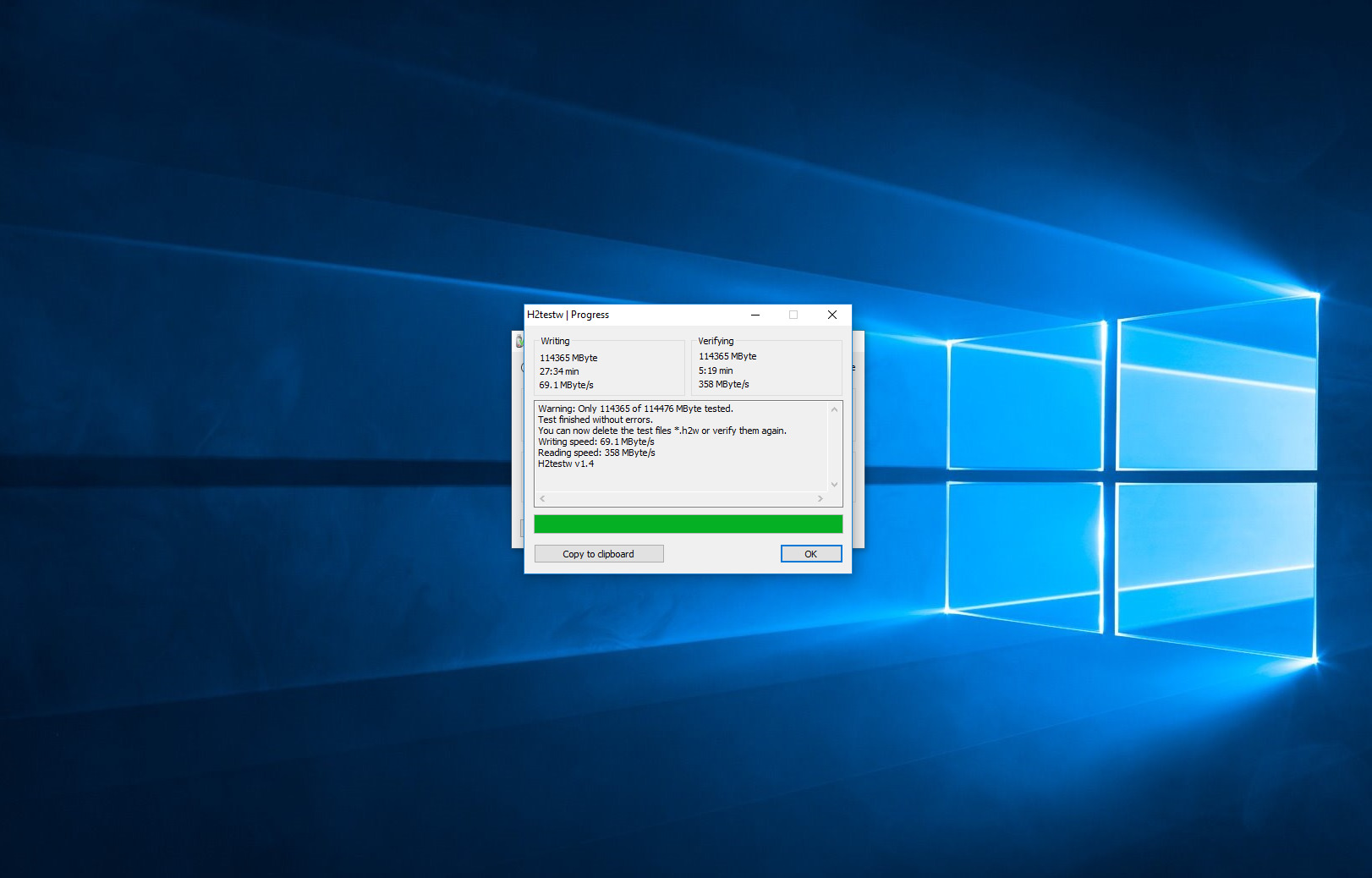This screenshot has width=1372, height=878.
Task: Click the '27:34 min' writing time
Action: click(559, 371)
